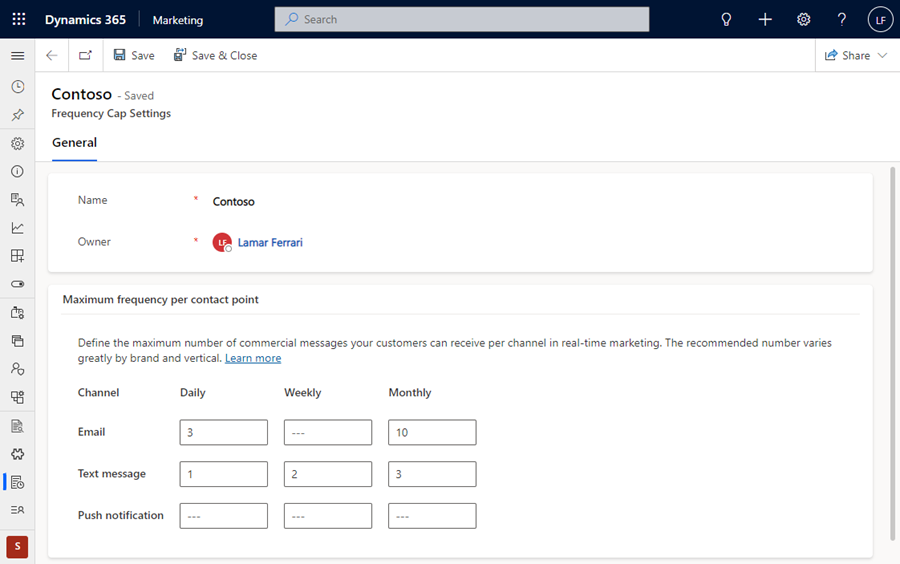Click in the Search box
This screenshot has height=564, width=900.
click(x=462, y=20)
